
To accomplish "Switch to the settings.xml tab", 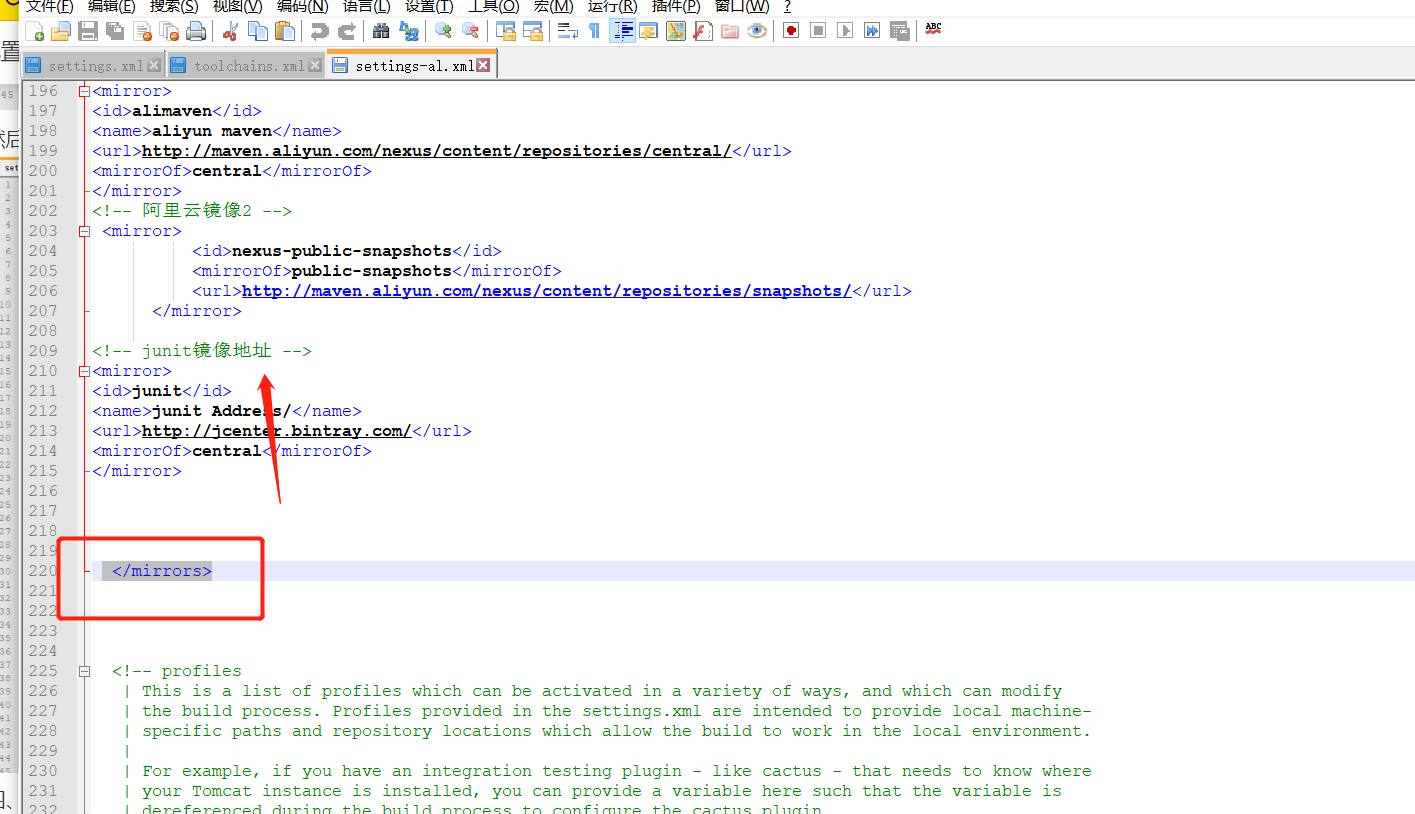I will 93,66.
